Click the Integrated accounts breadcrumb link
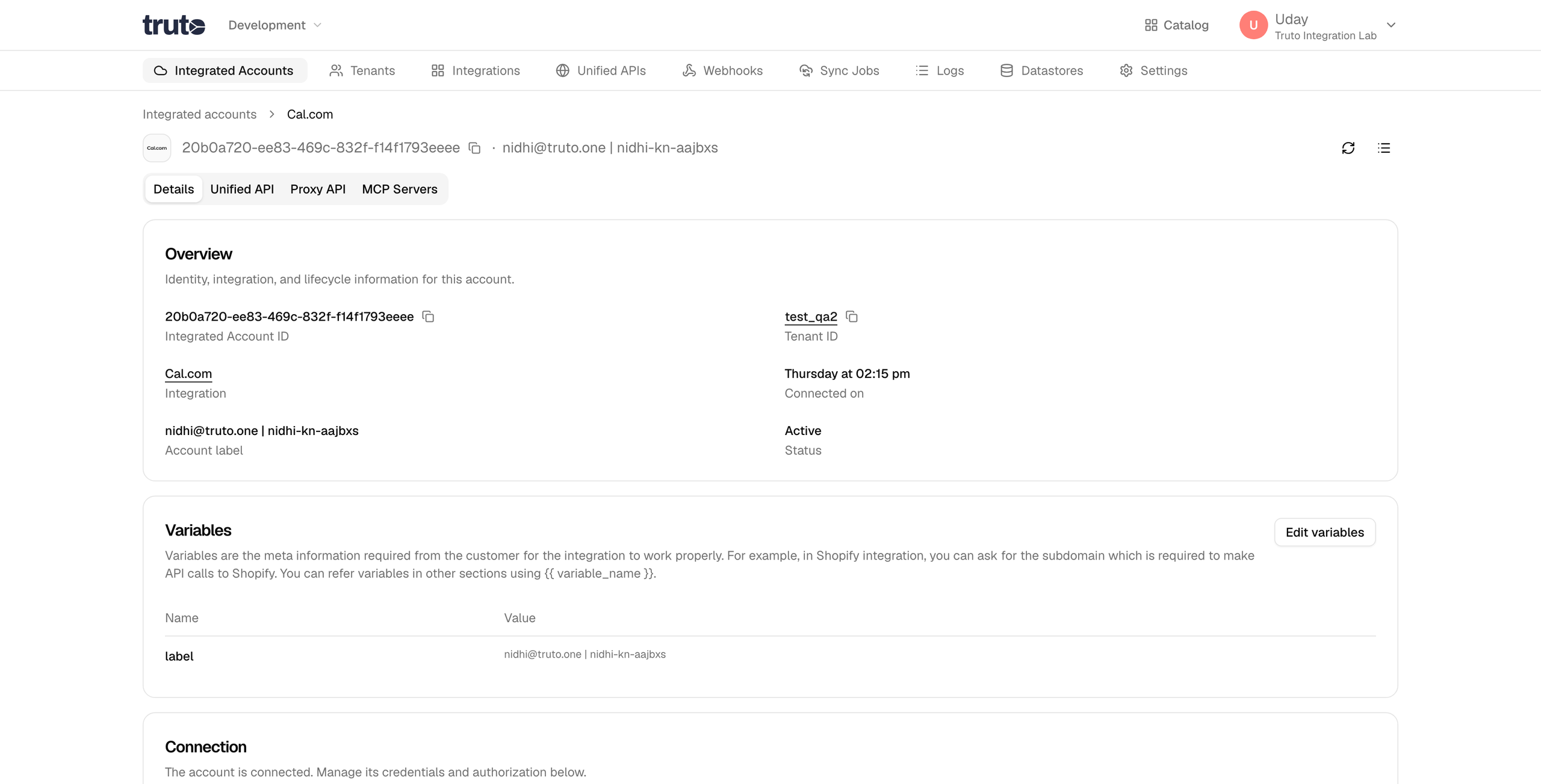Screen dimensions: 1541x784 [x=199, y=114]
